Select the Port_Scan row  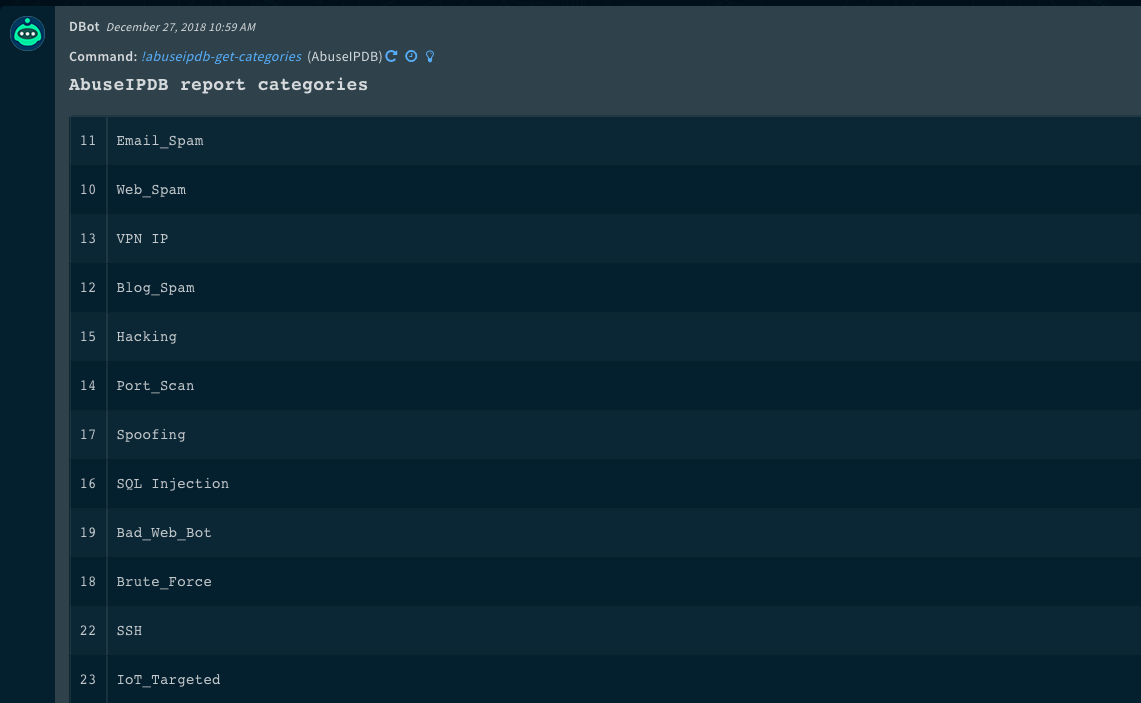[155, 386]
